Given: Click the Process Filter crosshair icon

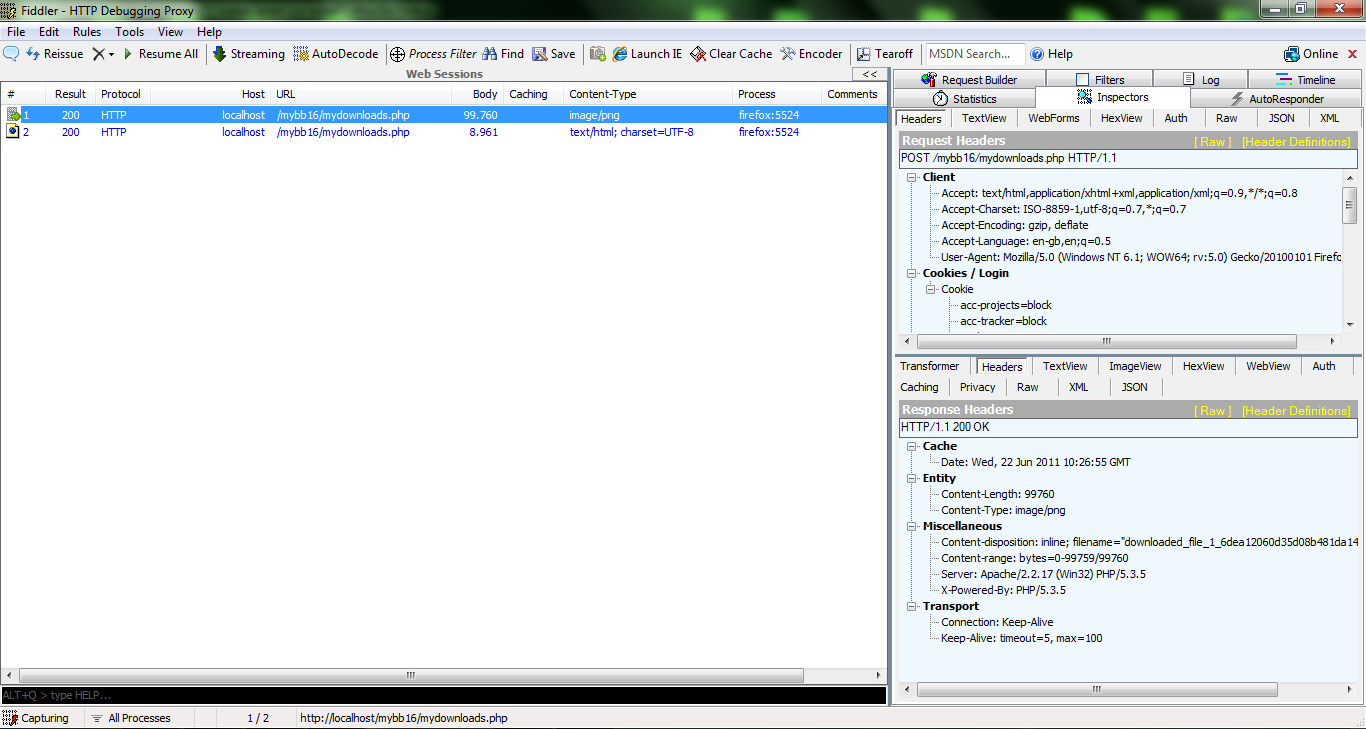Looking at the screenshot, I should (397, 54).
